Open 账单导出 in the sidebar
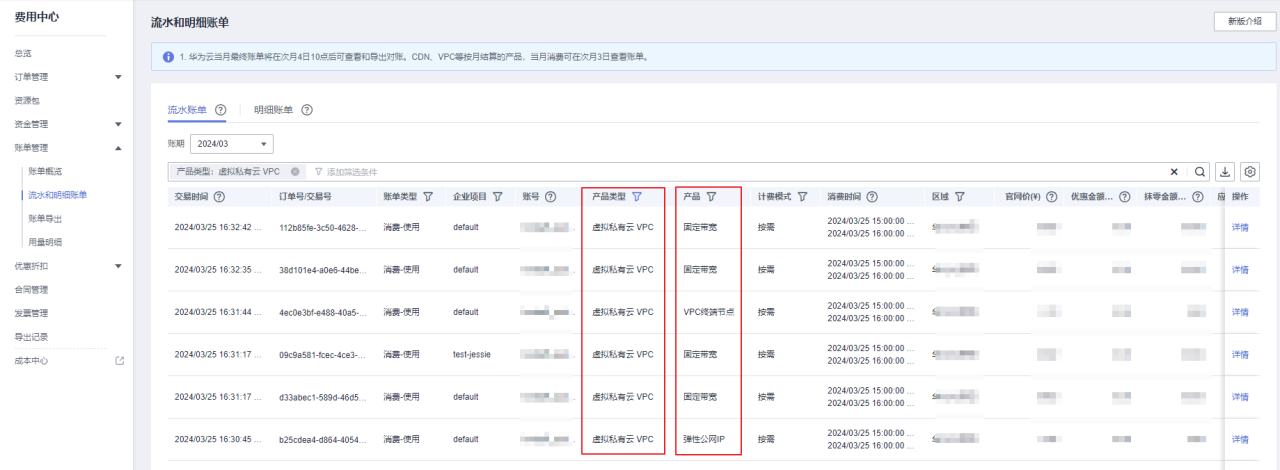Screen dimensions: 1280x470 [x=45, y=218]
